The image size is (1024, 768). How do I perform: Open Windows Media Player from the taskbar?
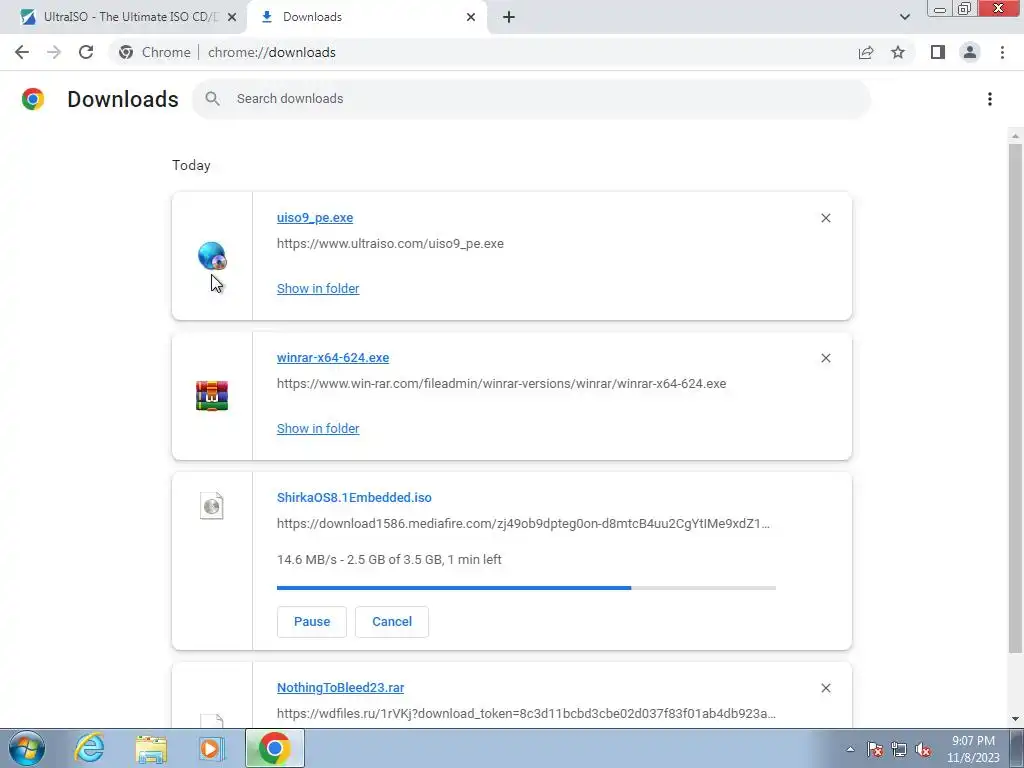(x=211, y=748)
